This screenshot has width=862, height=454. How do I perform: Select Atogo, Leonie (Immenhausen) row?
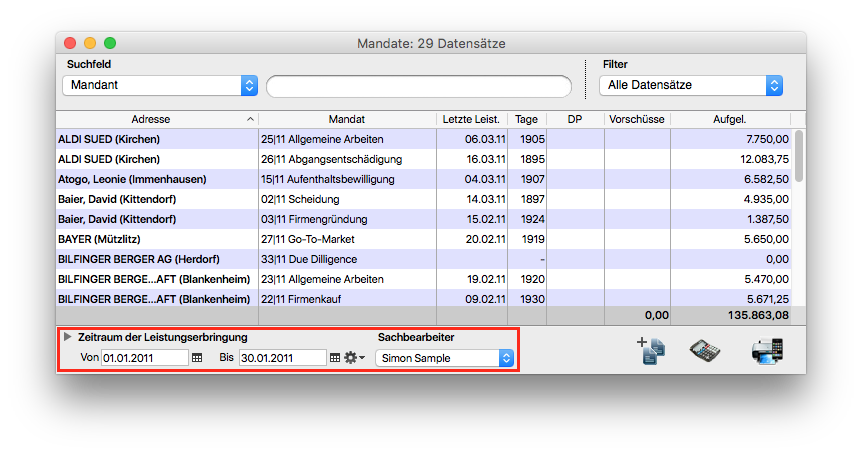tap(423, 179)
